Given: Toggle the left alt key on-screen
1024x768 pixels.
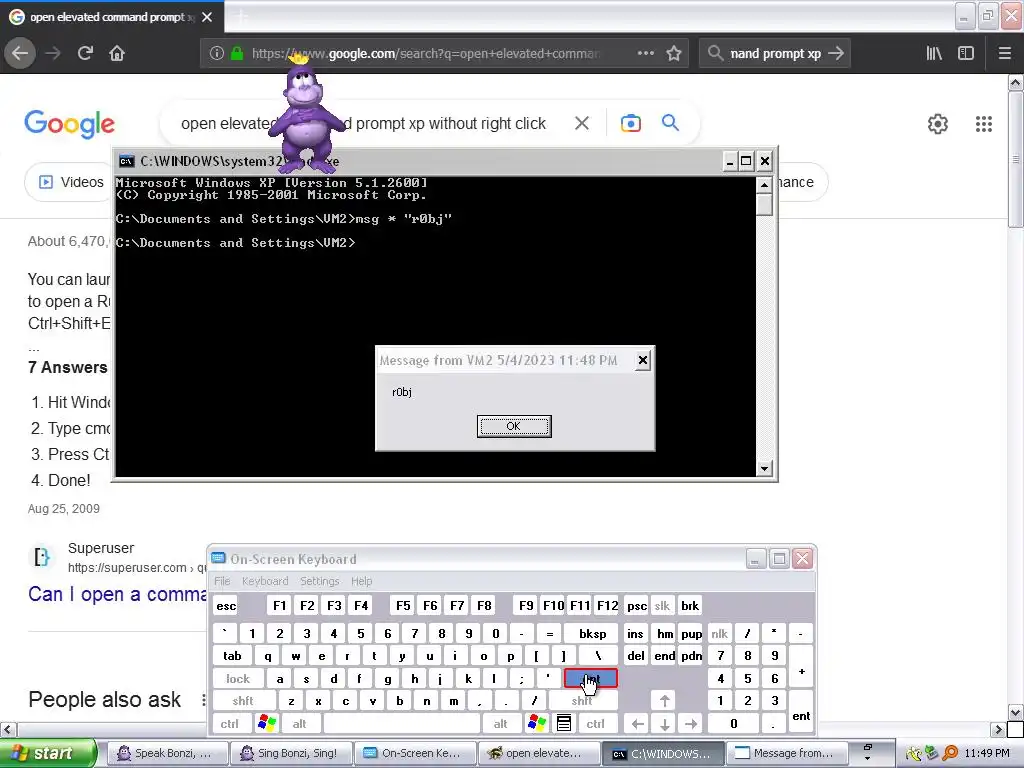Looking at the screenshot, I should coord(300,723).
